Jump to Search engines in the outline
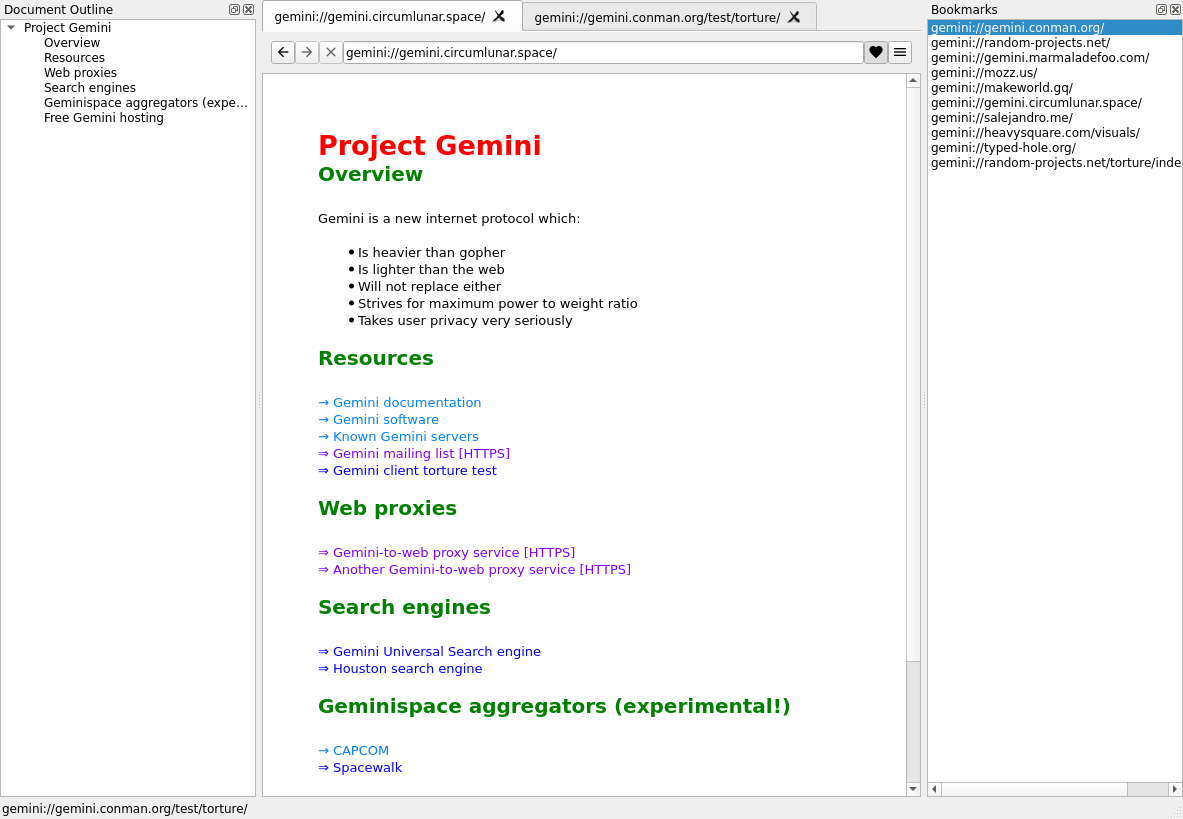This screenshot has height=819, width=1183. (x=90, y=87)
